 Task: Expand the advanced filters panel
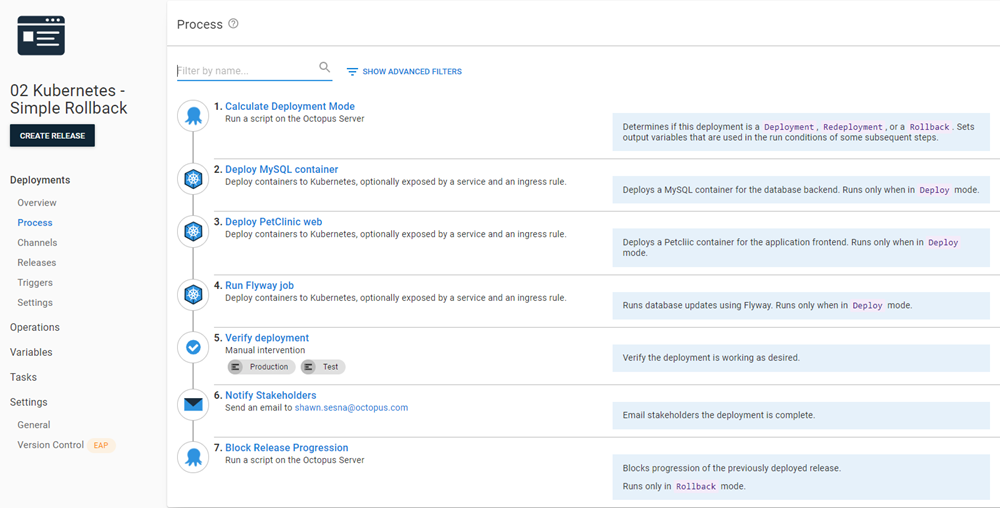pos(404,71)
